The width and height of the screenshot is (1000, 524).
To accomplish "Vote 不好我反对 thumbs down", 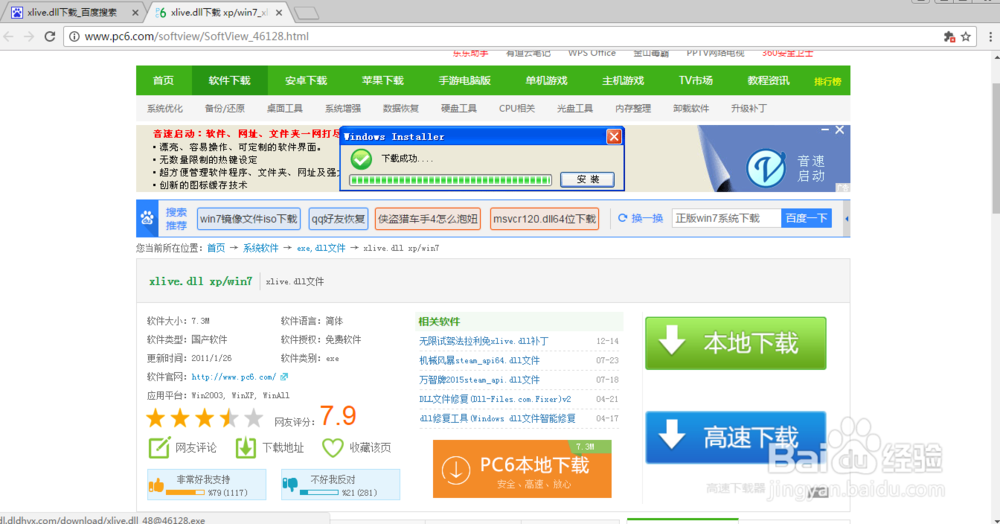I will (x=341, y=484).
